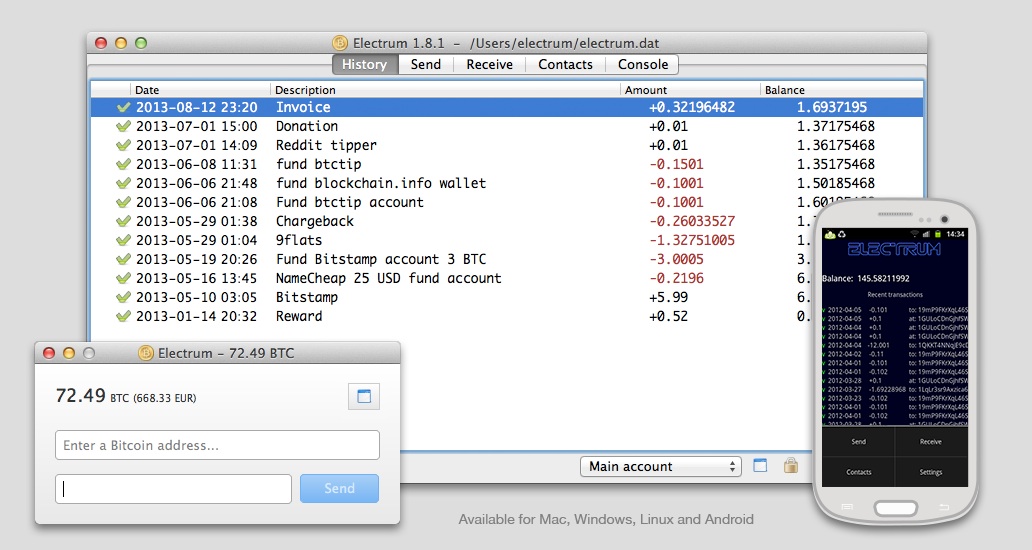Select 'Fund Bitstamp account 3 BTC' entry

pos(381,260)
